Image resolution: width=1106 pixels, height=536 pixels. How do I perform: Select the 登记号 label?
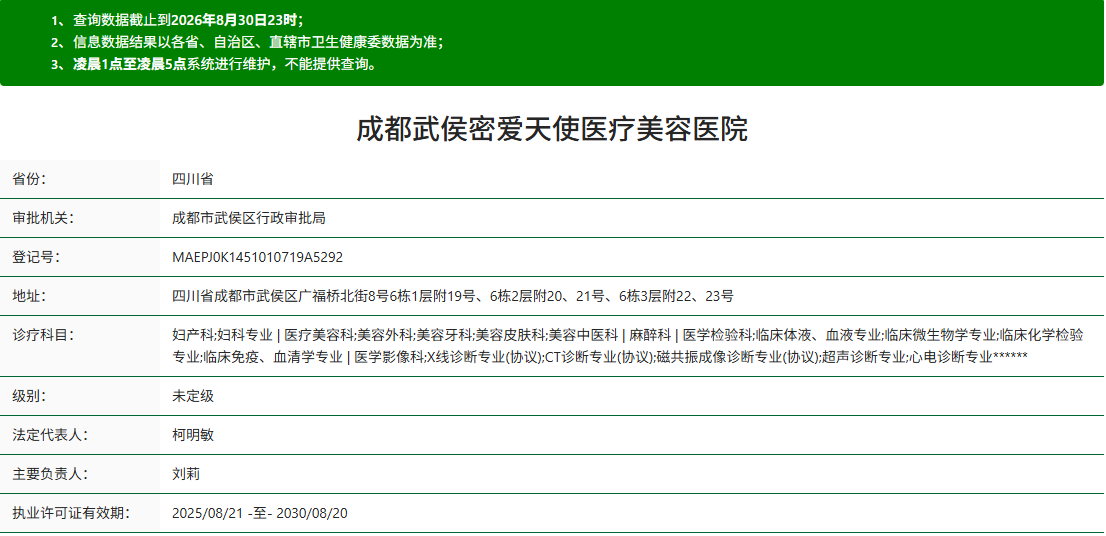[x=36, y=257]
